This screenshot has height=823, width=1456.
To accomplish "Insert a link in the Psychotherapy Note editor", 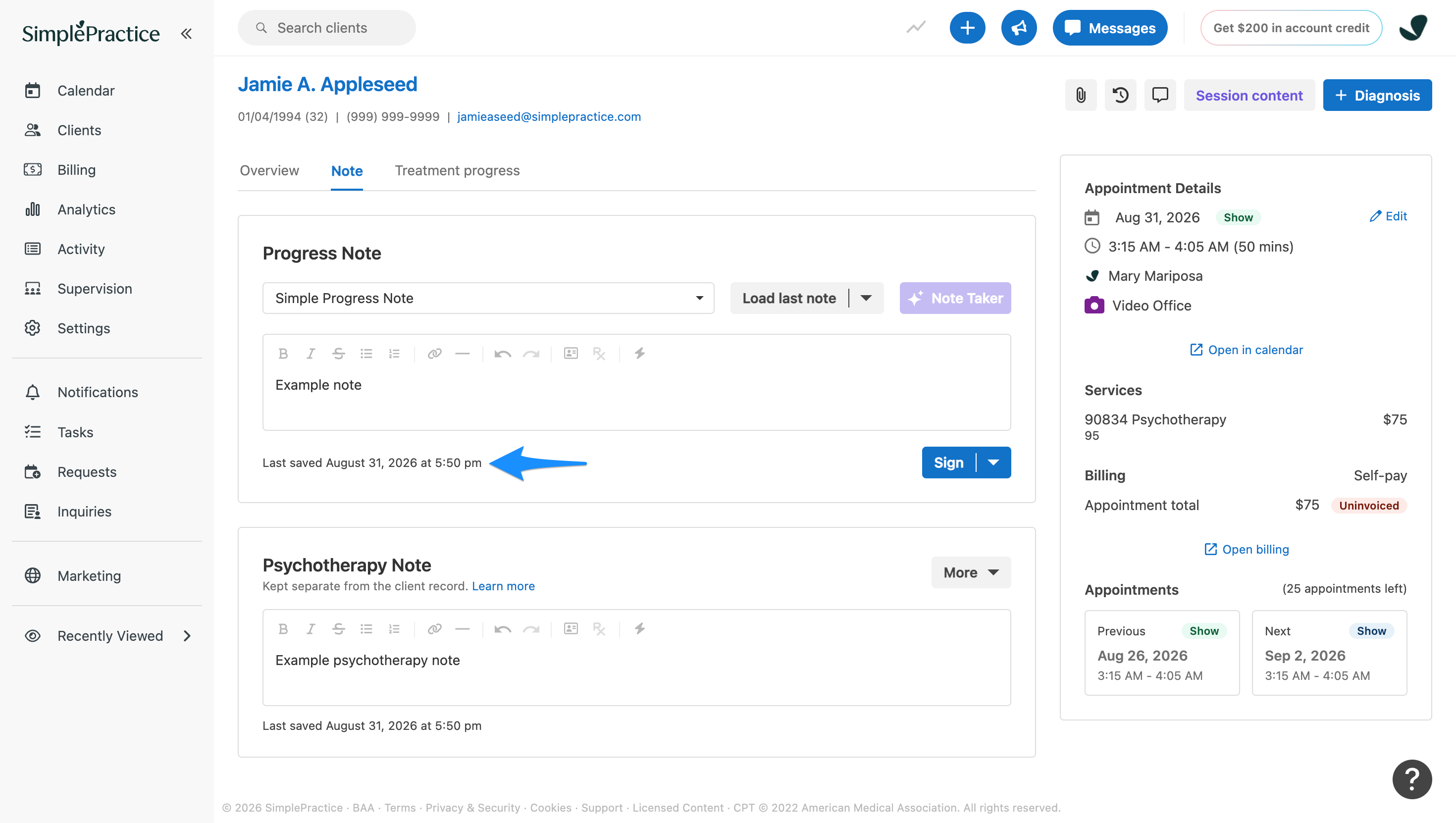I will (x=434, y=629).
